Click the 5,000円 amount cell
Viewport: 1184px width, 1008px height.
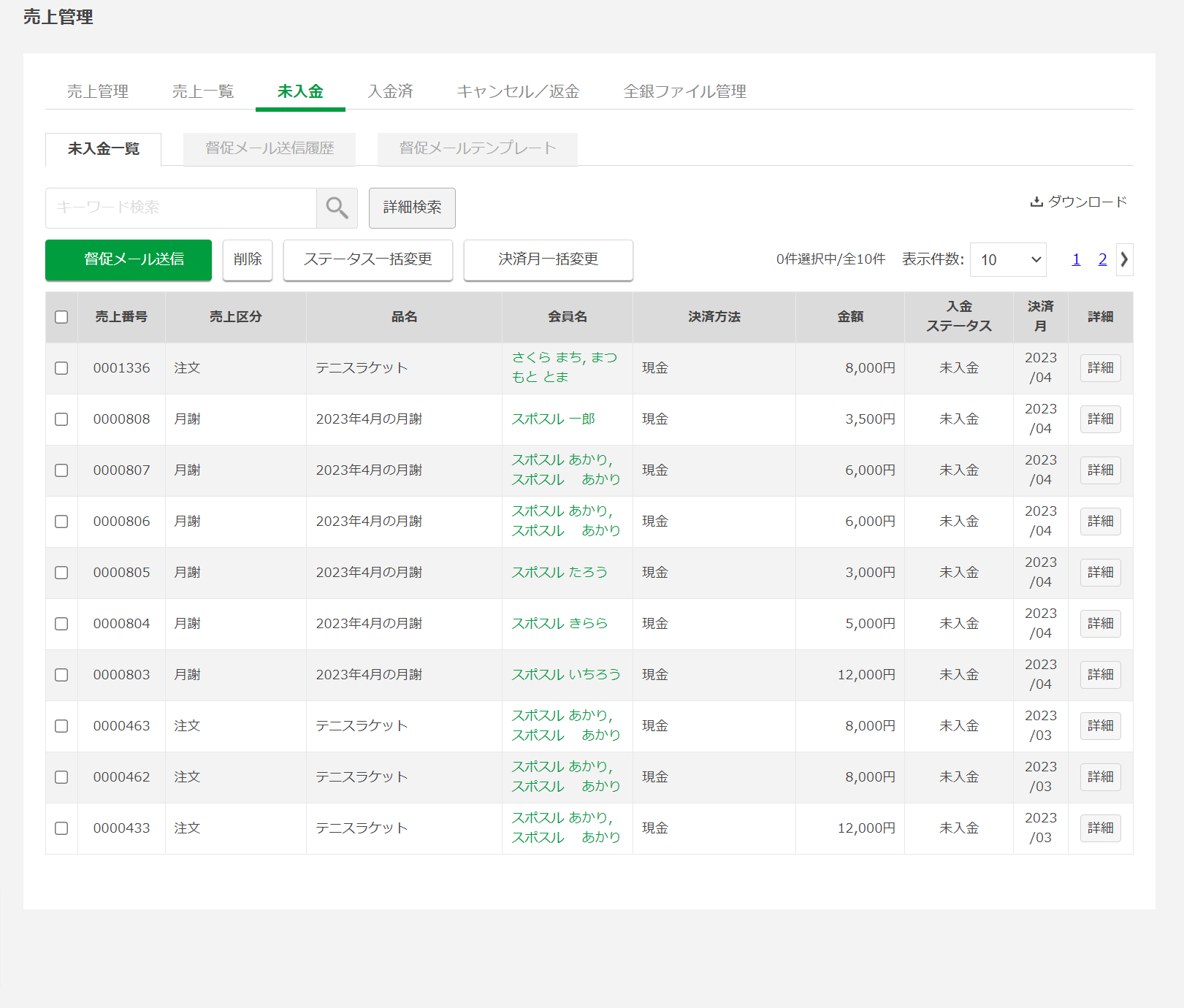[850, 624]
